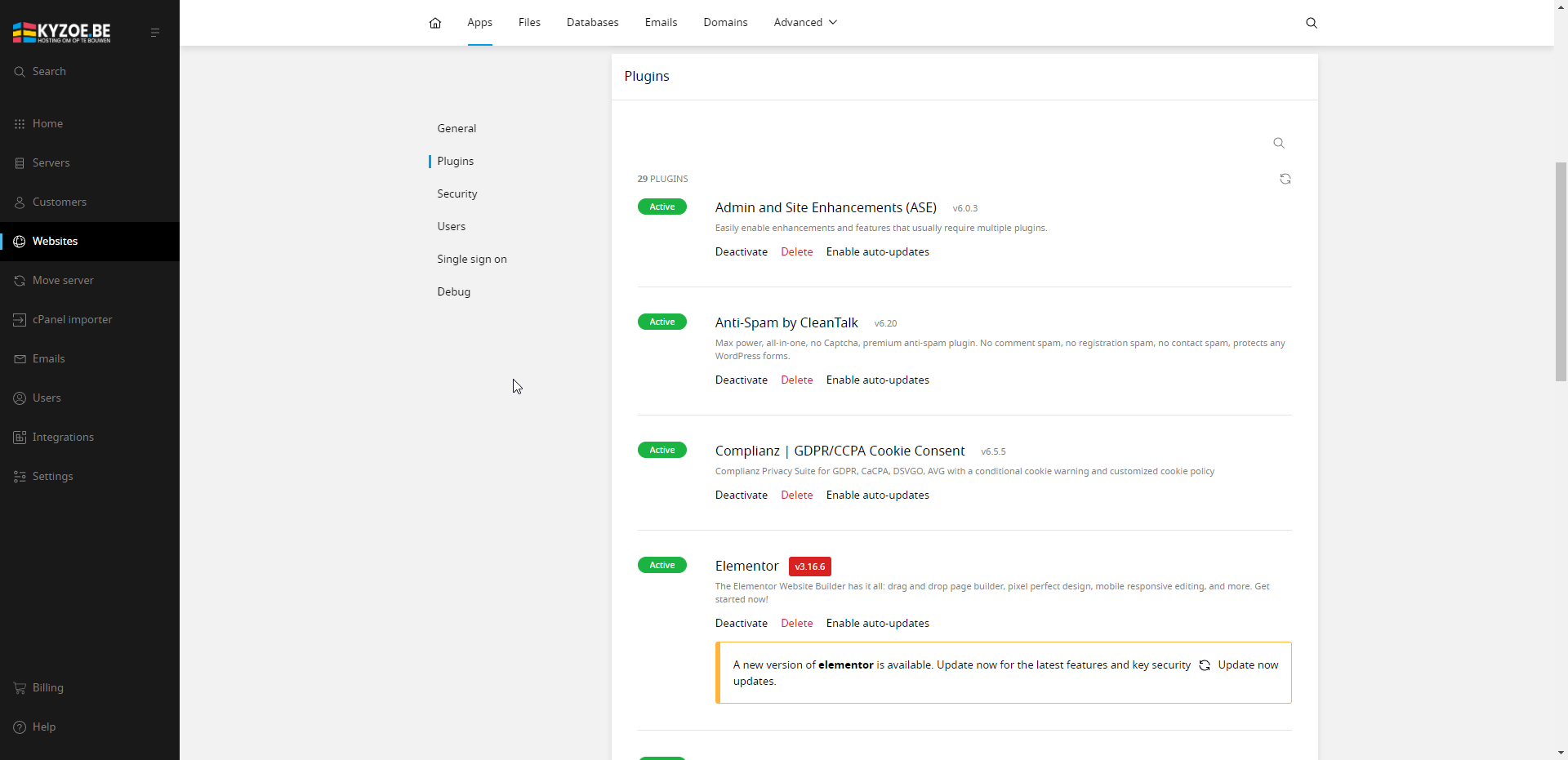This screenshot has width=1568, height=760.
Task: Expand the Advanced dropdown menu
Action: (805, 23)
